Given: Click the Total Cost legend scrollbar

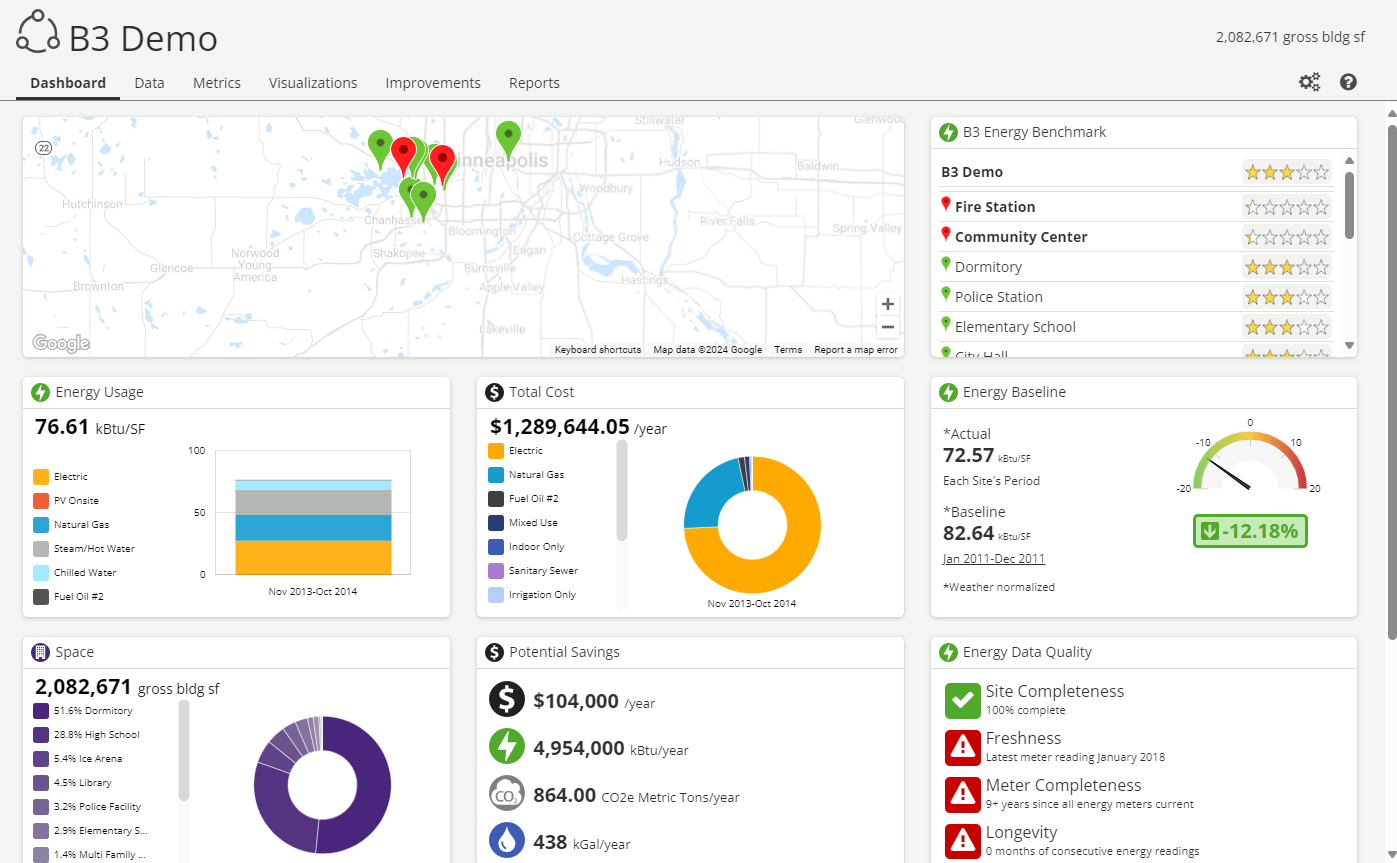Looking at the screenshot, I should click(622, 490).
